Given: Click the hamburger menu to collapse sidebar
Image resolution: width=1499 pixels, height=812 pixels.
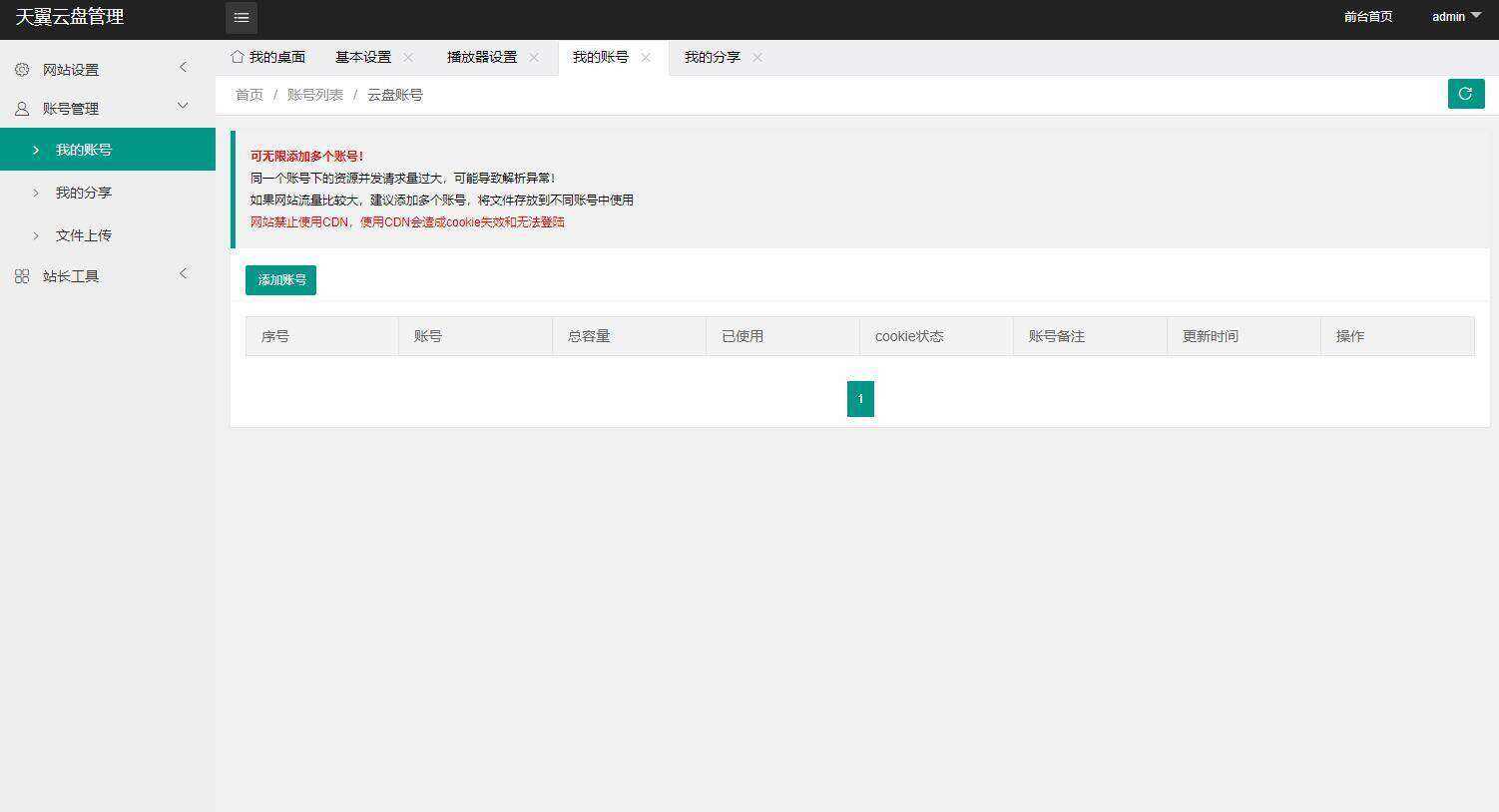Looking at the screenshot, I should tap(241, 17).
